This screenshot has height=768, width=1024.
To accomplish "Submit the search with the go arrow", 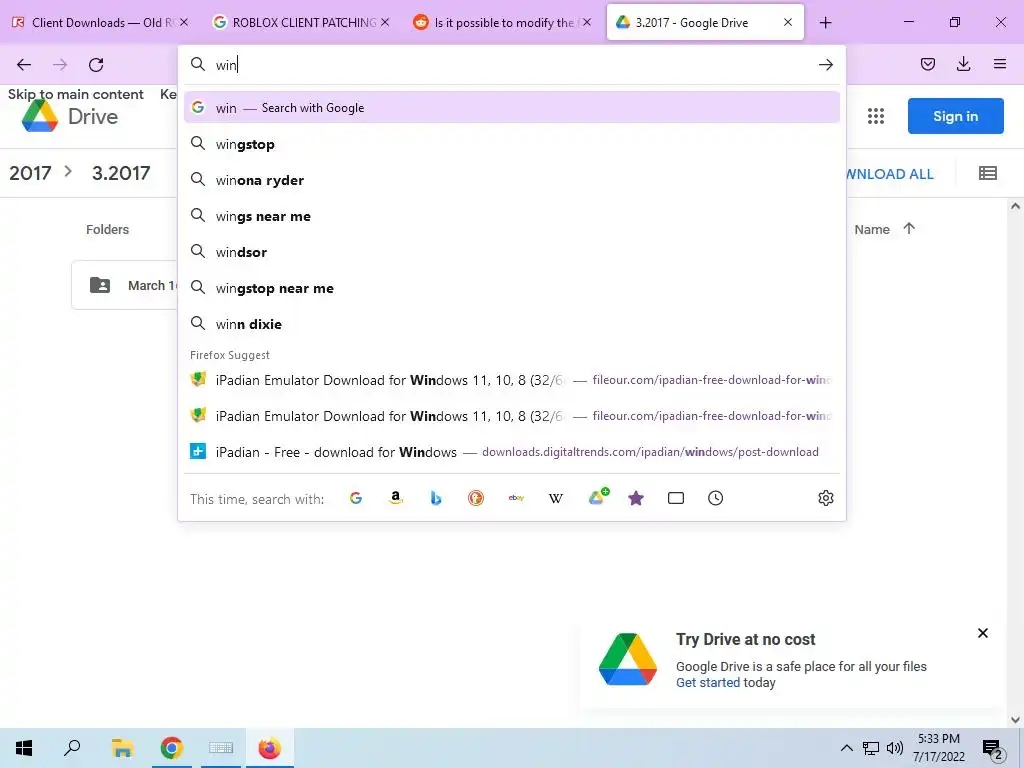I will (825, 65).
